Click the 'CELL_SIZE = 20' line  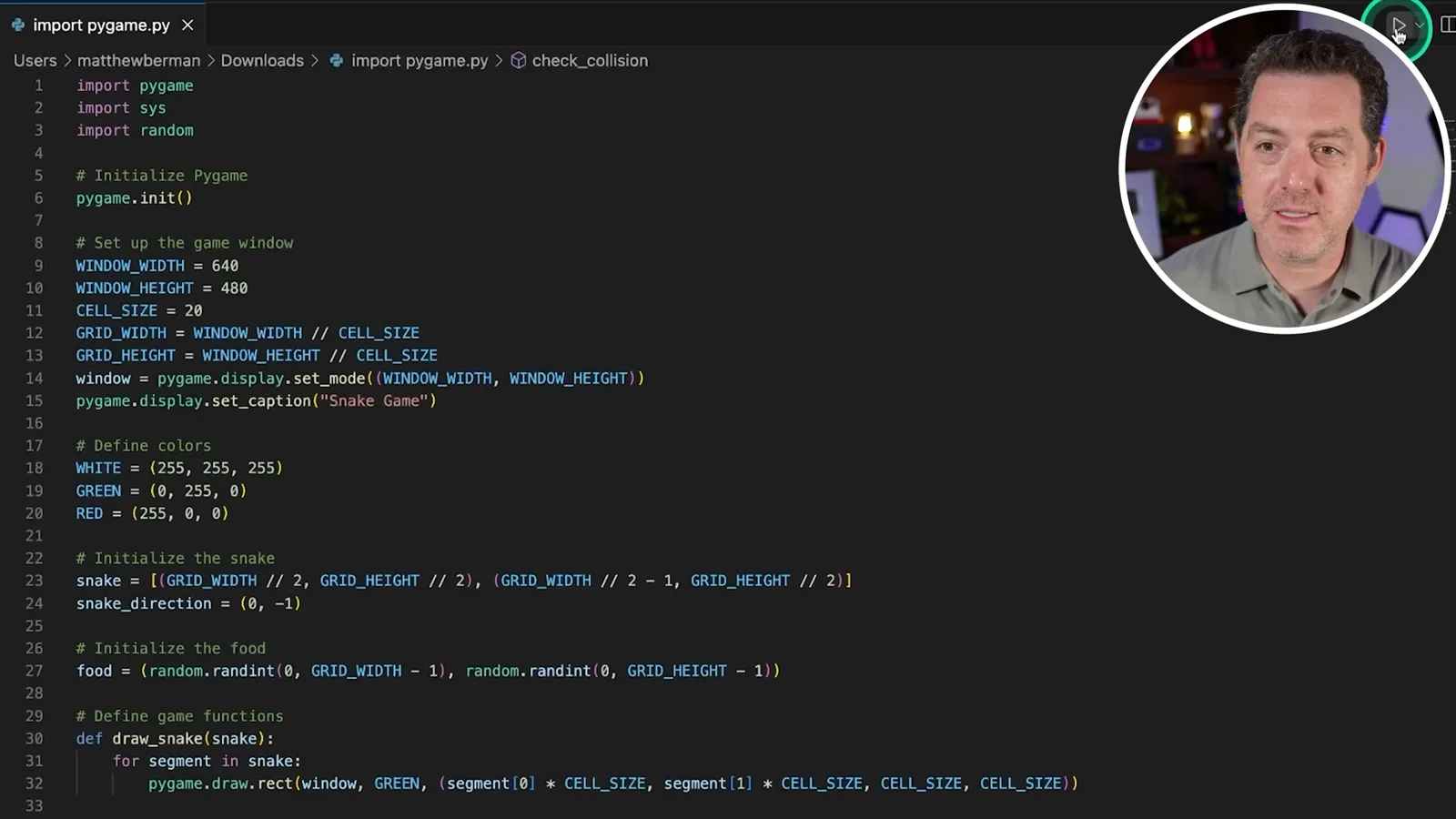(x=139, y=310)
